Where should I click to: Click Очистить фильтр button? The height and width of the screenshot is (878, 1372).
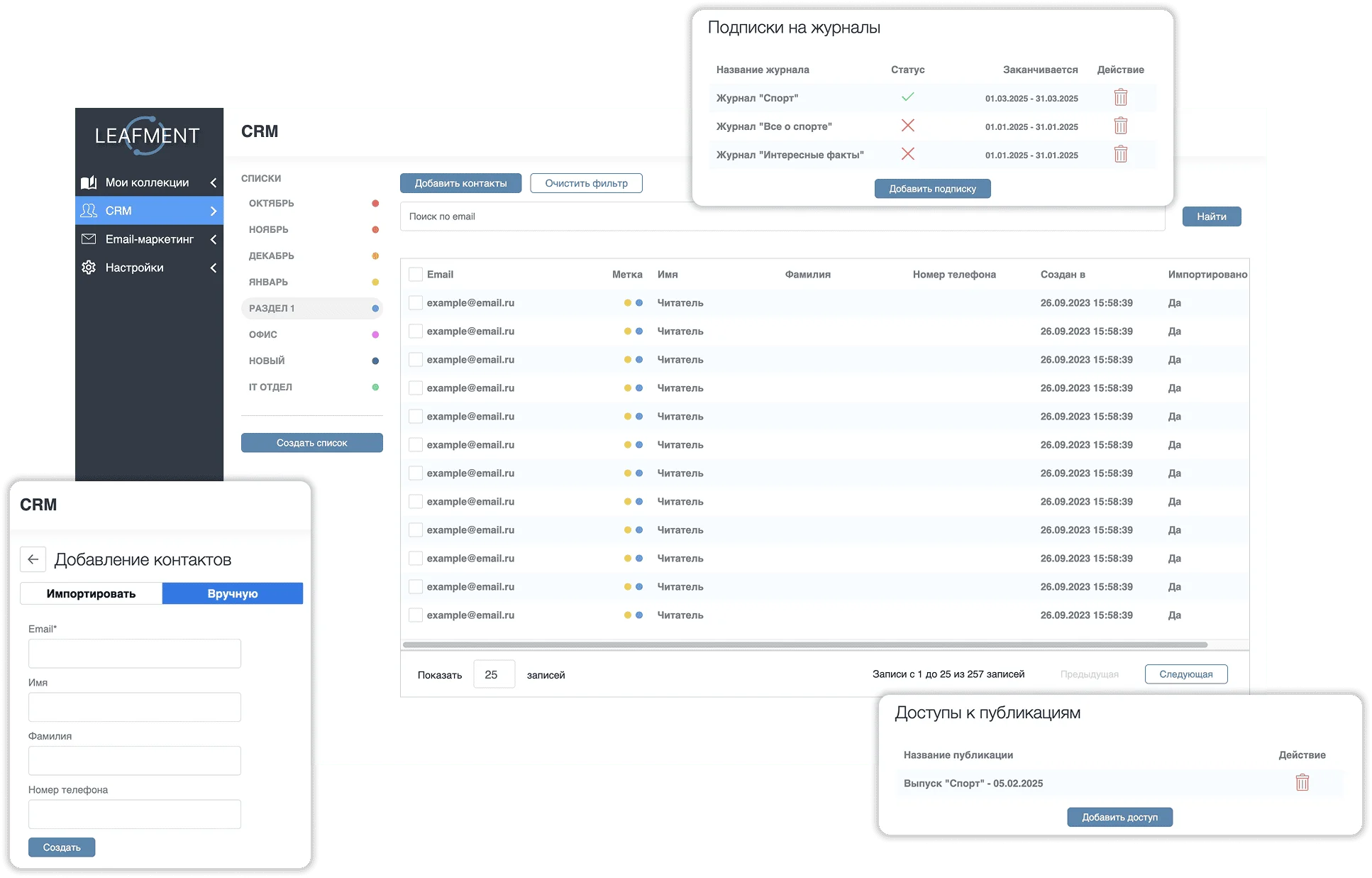pyautogui.click(x=586, y=183)
